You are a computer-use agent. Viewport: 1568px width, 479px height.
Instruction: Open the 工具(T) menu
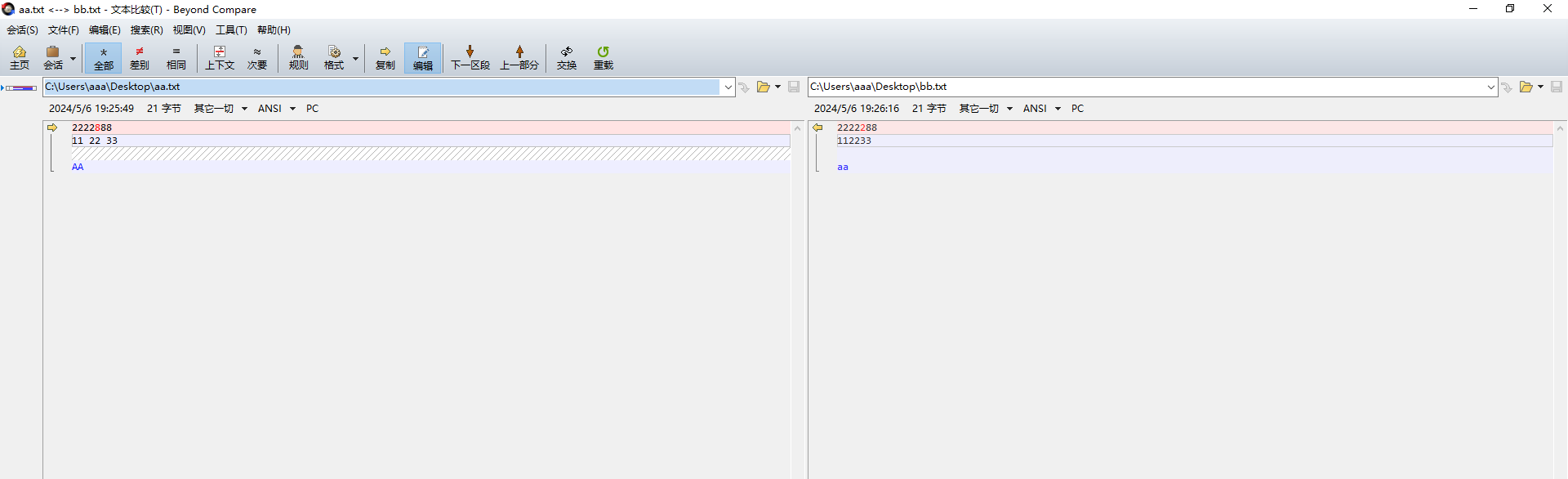231,30
